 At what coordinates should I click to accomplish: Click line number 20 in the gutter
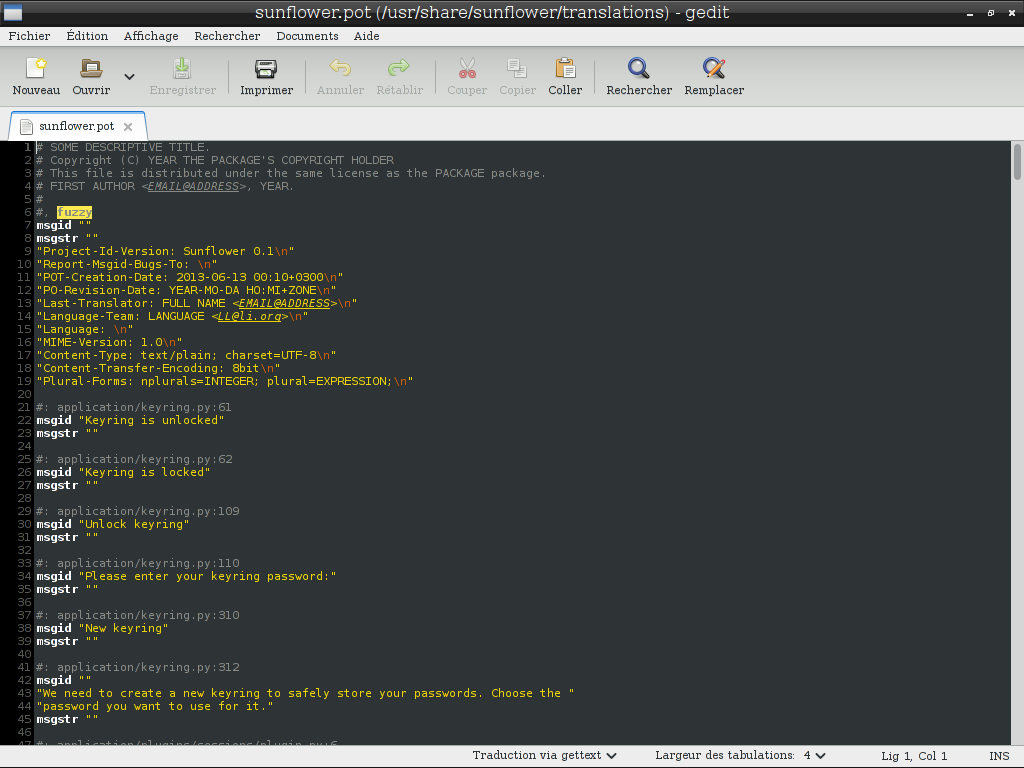24,394
